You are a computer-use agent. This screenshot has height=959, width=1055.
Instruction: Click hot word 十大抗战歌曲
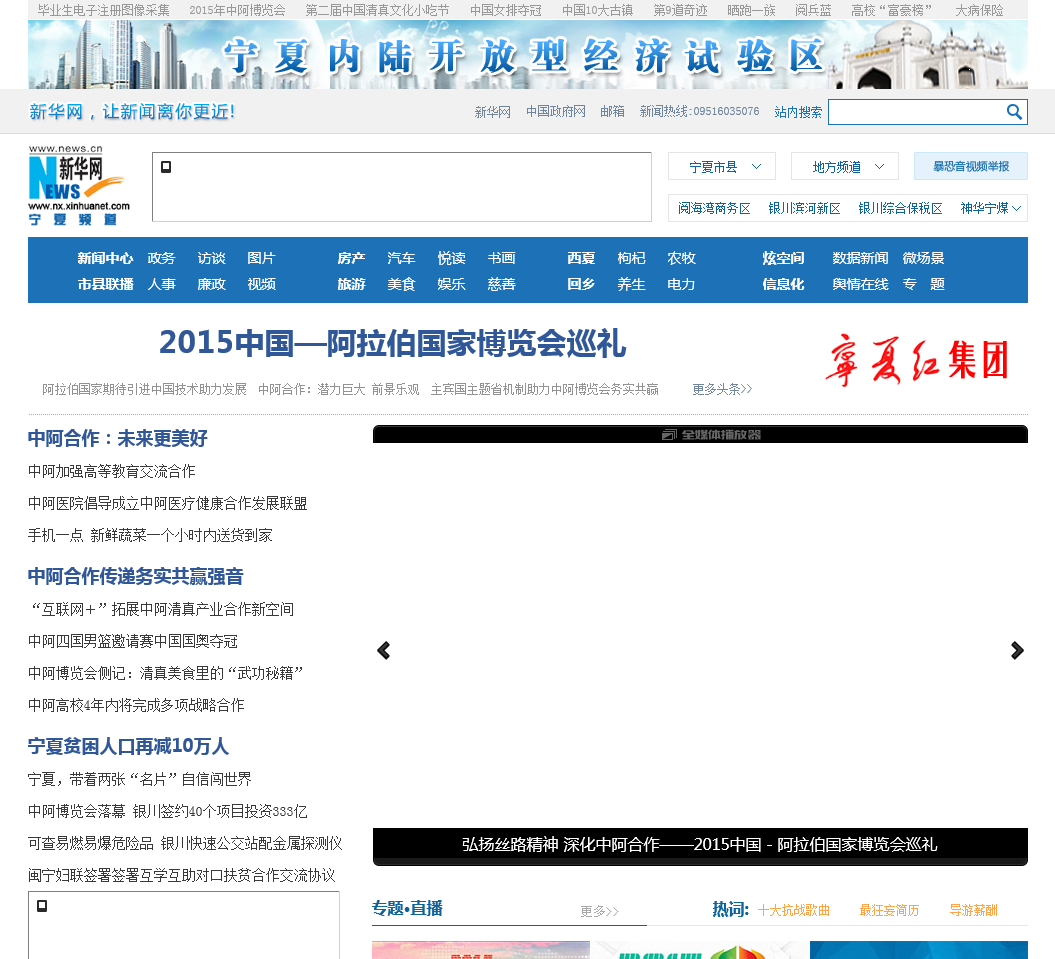click(793, 911)
